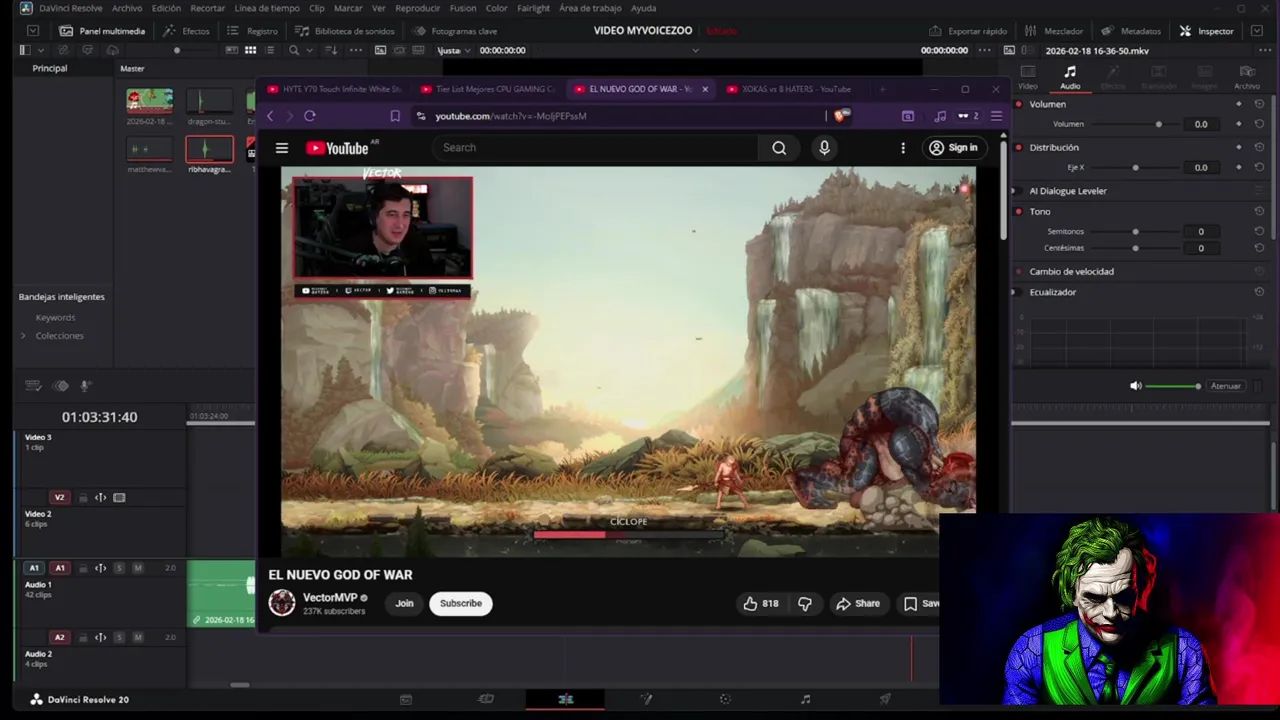Reset the Tono section
This screenshot has width=1280, height=720.
(x=1259, y=211)
